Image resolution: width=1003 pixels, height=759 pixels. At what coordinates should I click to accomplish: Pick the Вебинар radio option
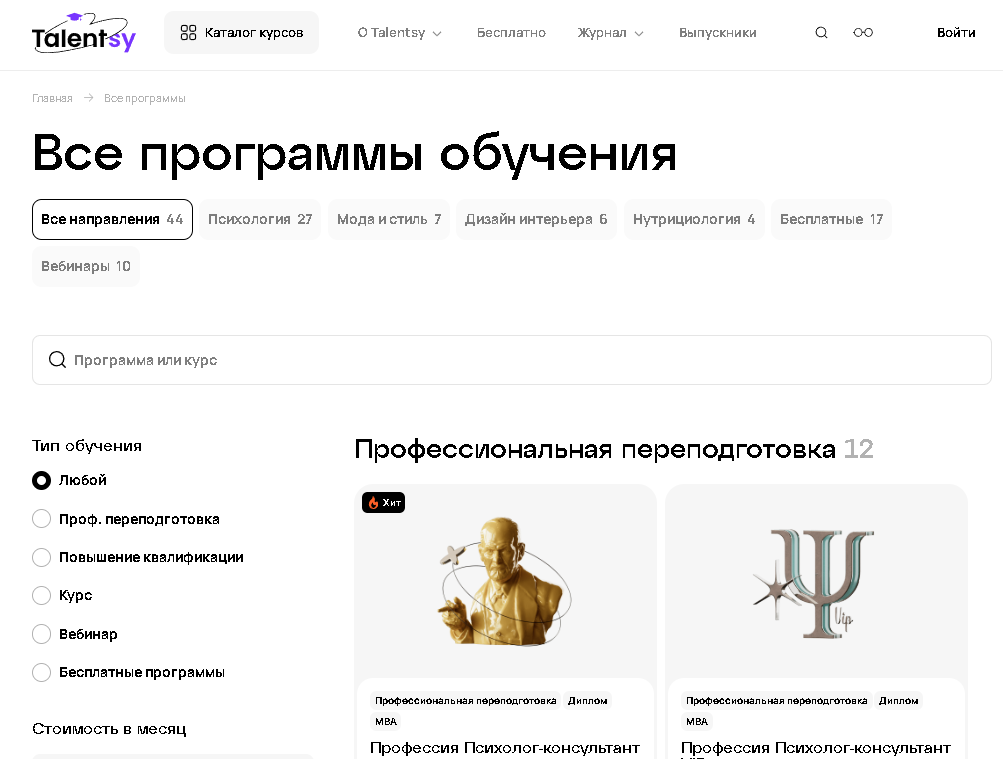(42, 634)
